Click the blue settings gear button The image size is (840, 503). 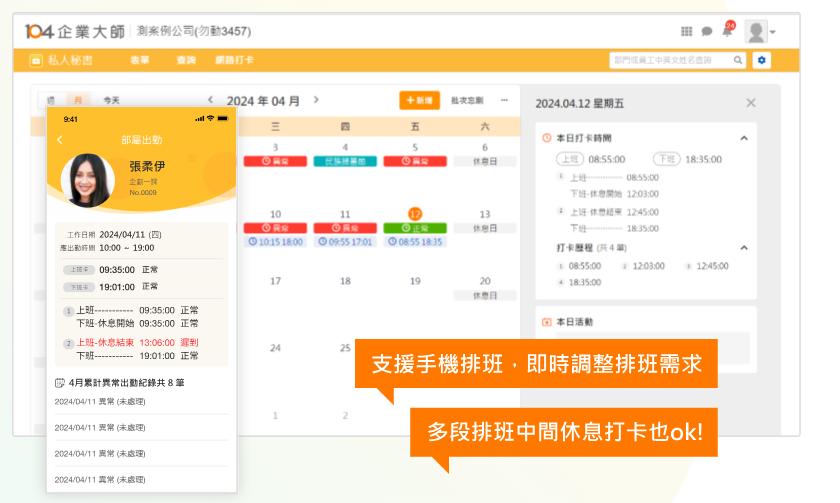tap(761, 61)
